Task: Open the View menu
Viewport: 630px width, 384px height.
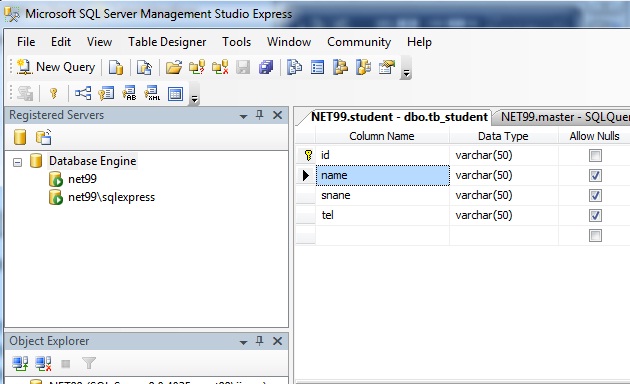Action: click(x=99, y=42)
